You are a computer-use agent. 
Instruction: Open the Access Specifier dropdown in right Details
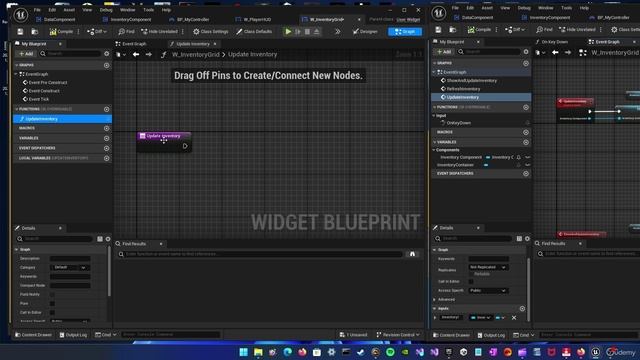[488, 291]
